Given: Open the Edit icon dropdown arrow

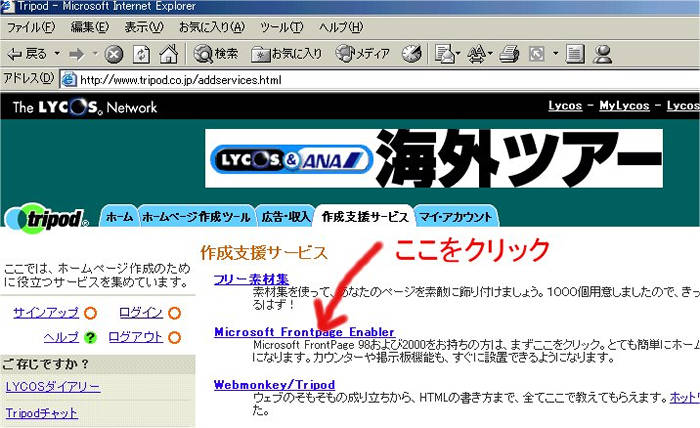Looking at the screenshot, I should pyautogui.click(x=555, y=54).
